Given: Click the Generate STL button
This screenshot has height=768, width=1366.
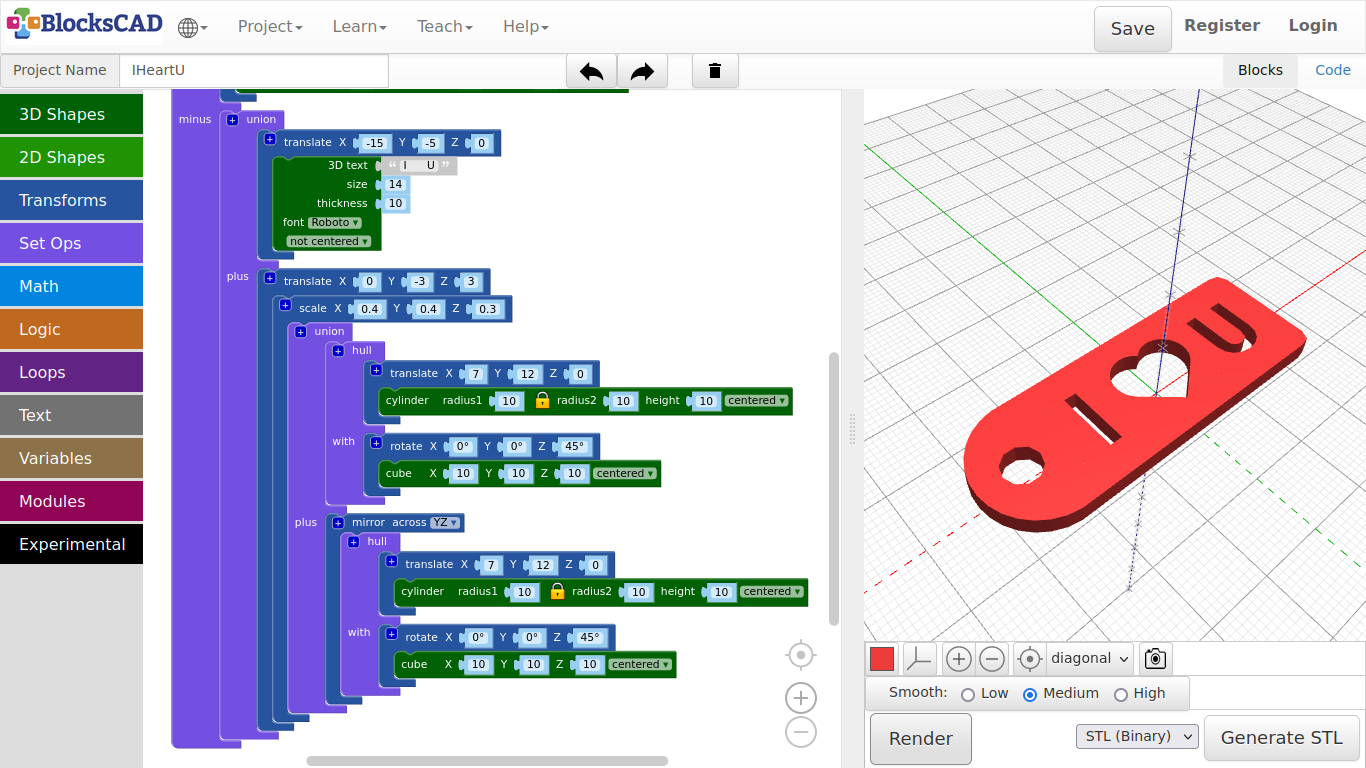Looking at the screenshot, I should pos(1281,738).
